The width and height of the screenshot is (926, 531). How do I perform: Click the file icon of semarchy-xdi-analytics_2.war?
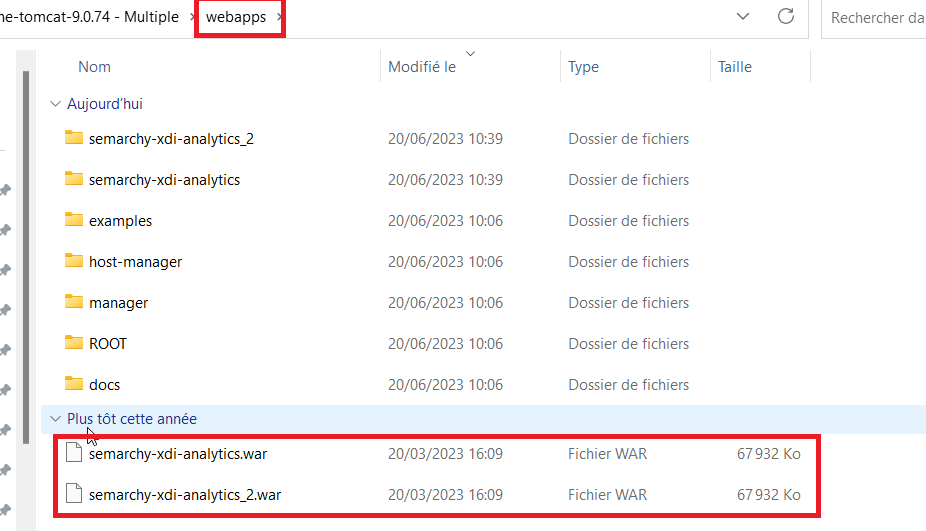click(74, 493)
